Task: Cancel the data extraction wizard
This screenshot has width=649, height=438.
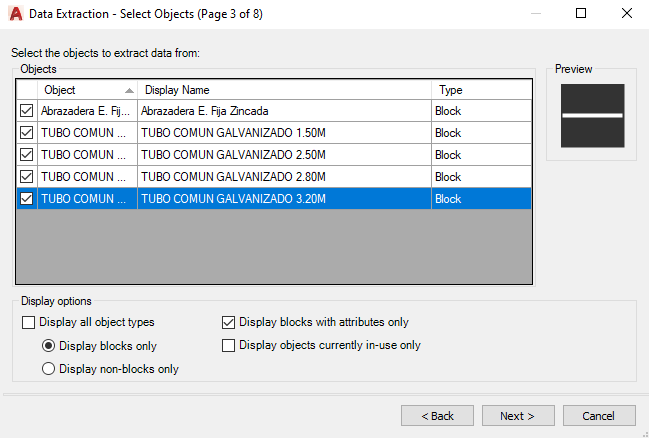Action: coord(599,416)
